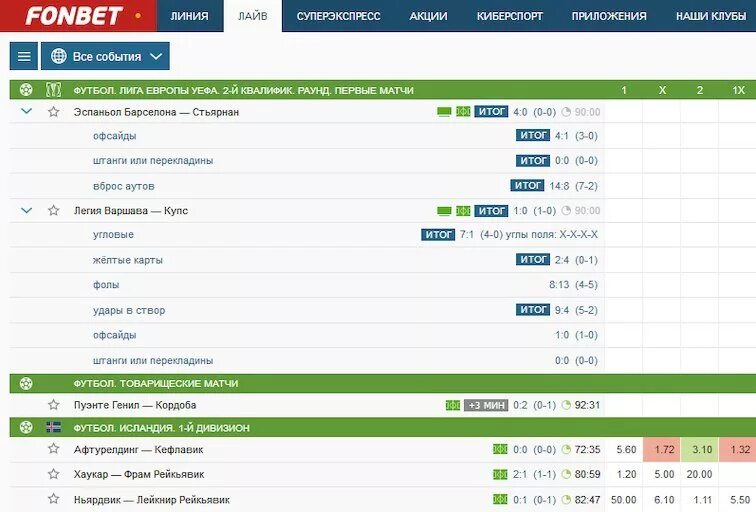Screen dimensions: 756x512
Task: Open the Все события dropdown
Action: [105, 56]
